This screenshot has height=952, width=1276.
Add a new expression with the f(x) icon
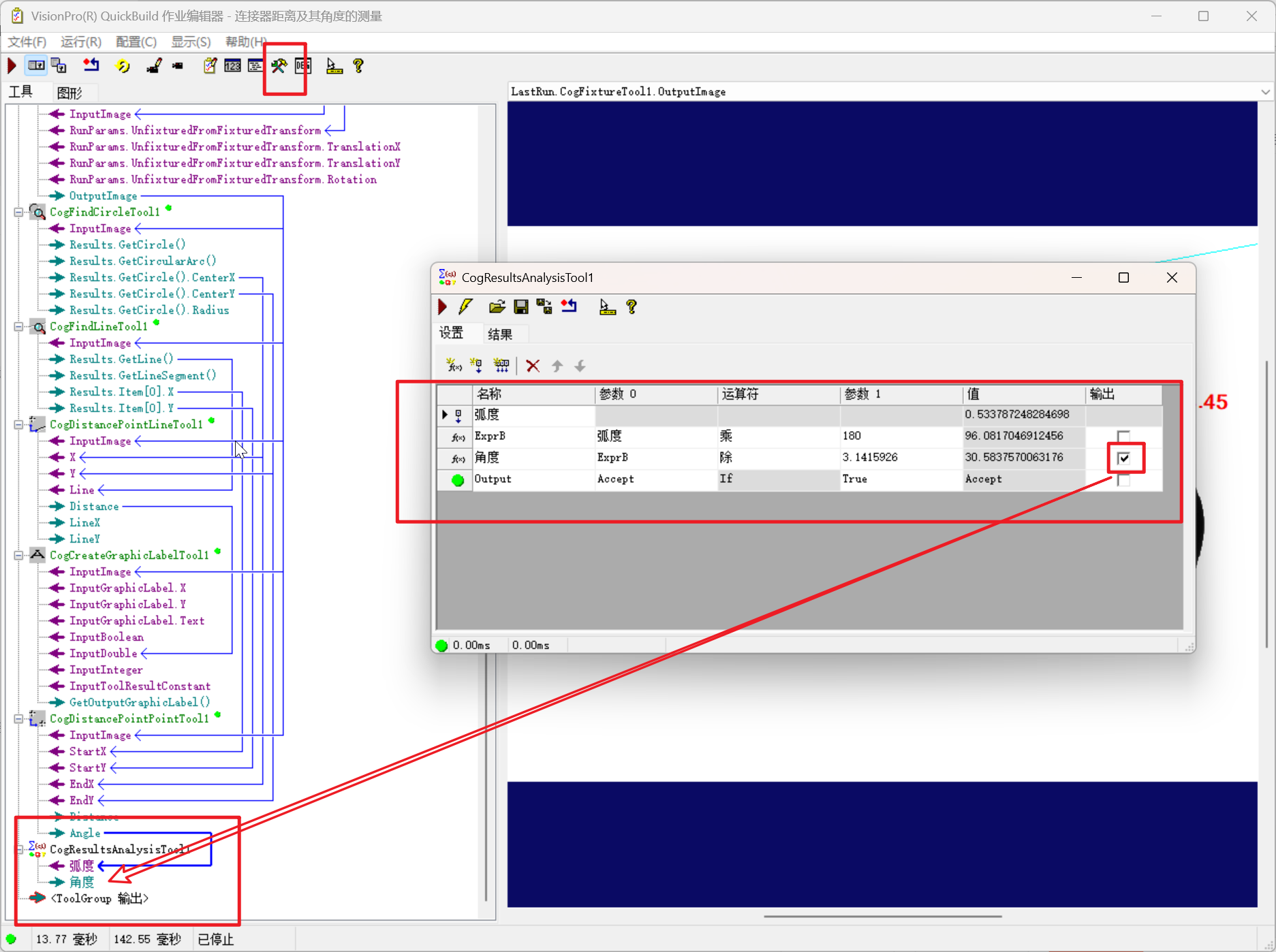(x=454, y=366)
